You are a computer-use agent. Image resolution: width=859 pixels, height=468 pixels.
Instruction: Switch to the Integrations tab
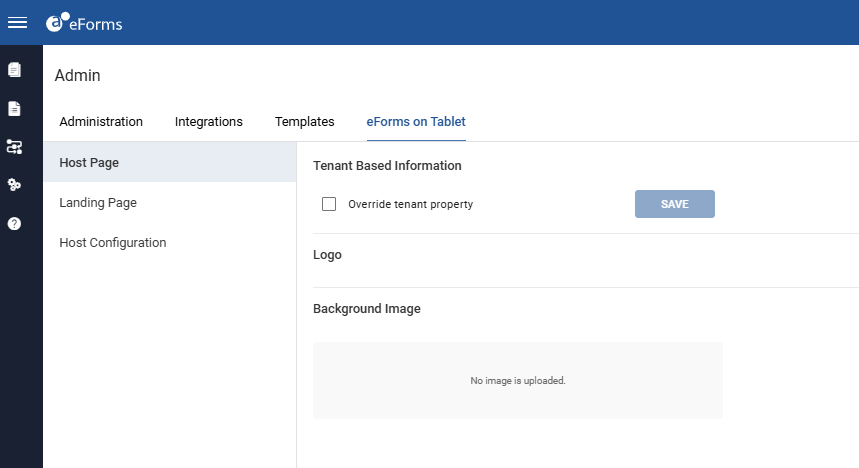click(209, 122)
